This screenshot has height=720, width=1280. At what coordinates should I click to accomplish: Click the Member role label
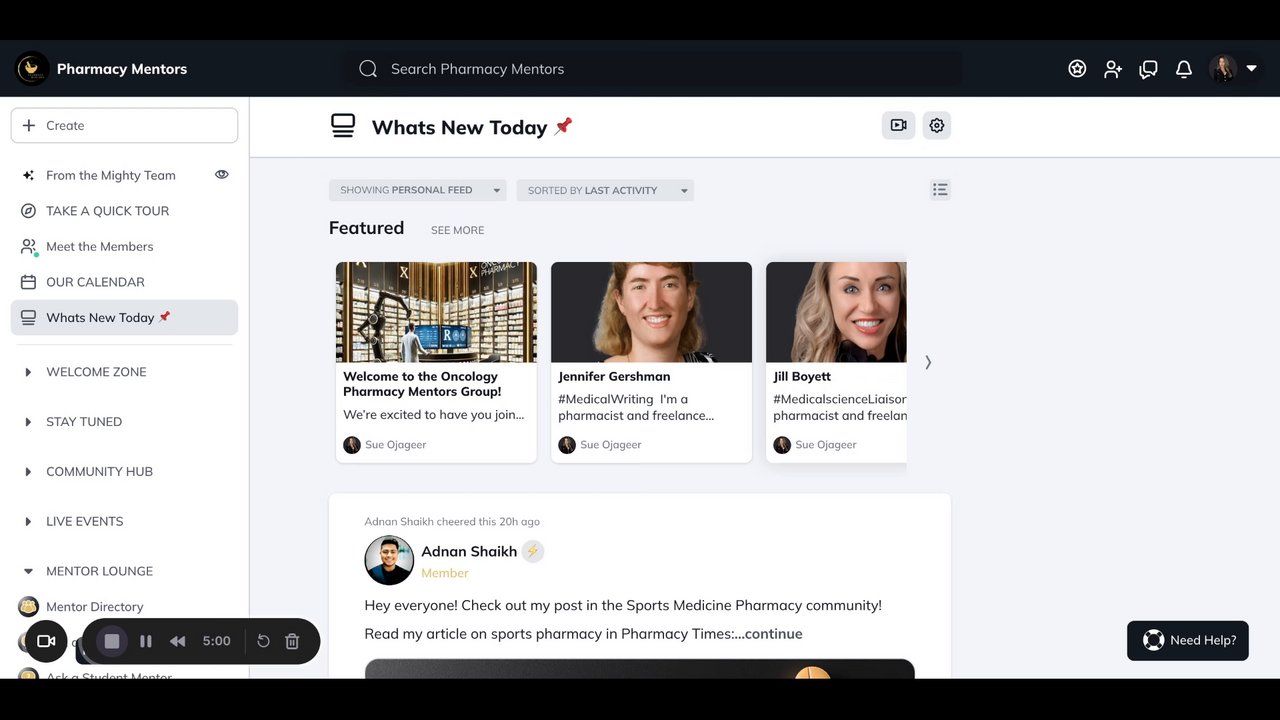[x=445, y=573]
